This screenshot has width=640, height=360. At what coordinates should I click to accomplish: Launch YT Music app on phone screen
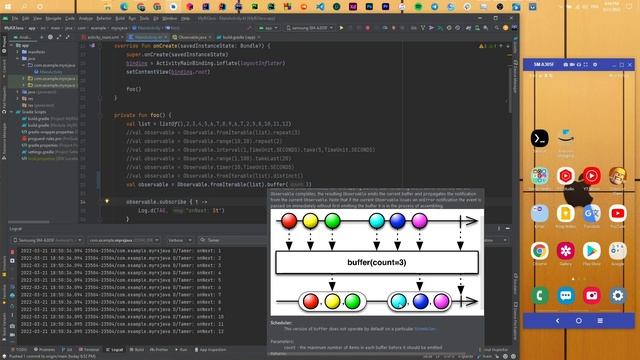pos(592,176)
